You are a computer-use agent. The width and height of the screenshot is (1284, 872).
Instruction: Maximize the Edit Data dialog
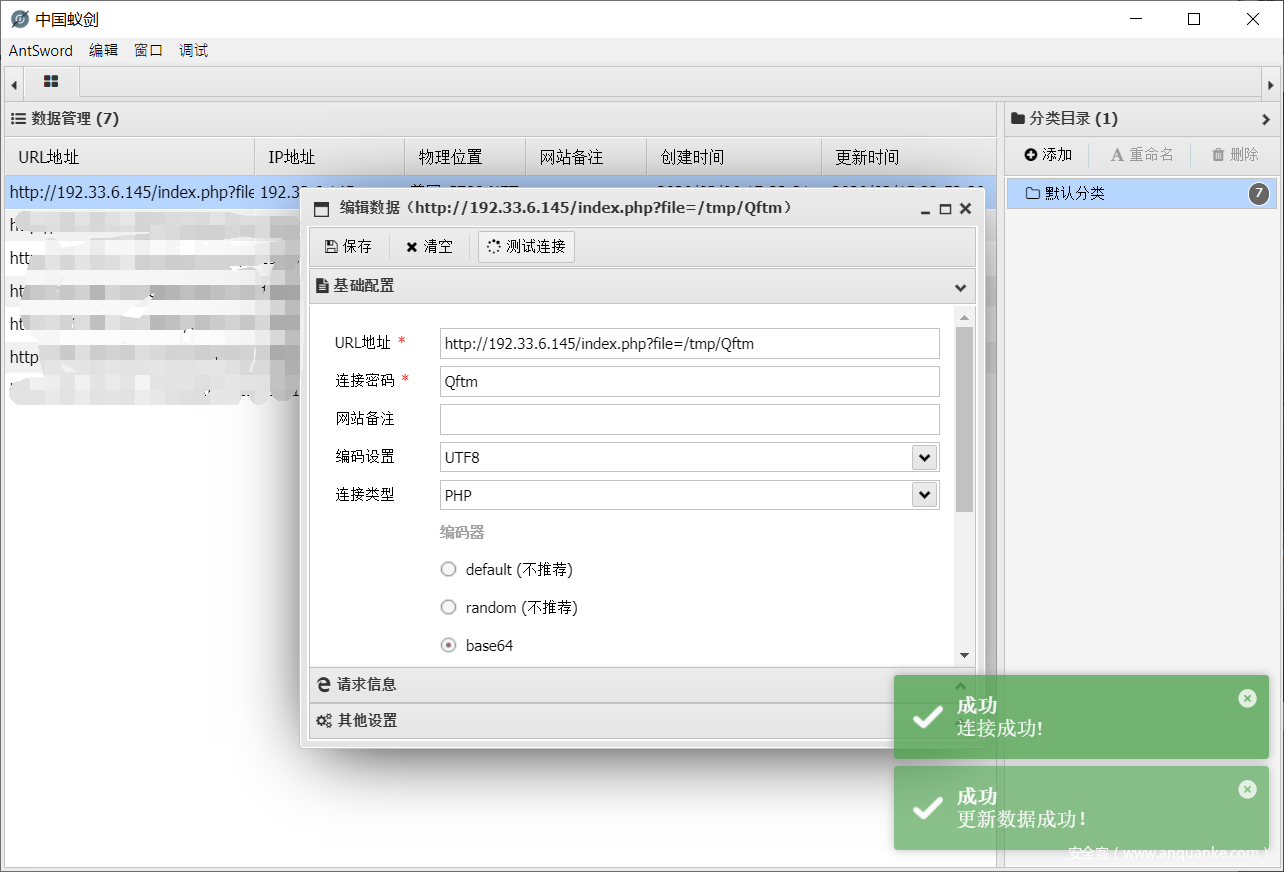tap(945, 209)
